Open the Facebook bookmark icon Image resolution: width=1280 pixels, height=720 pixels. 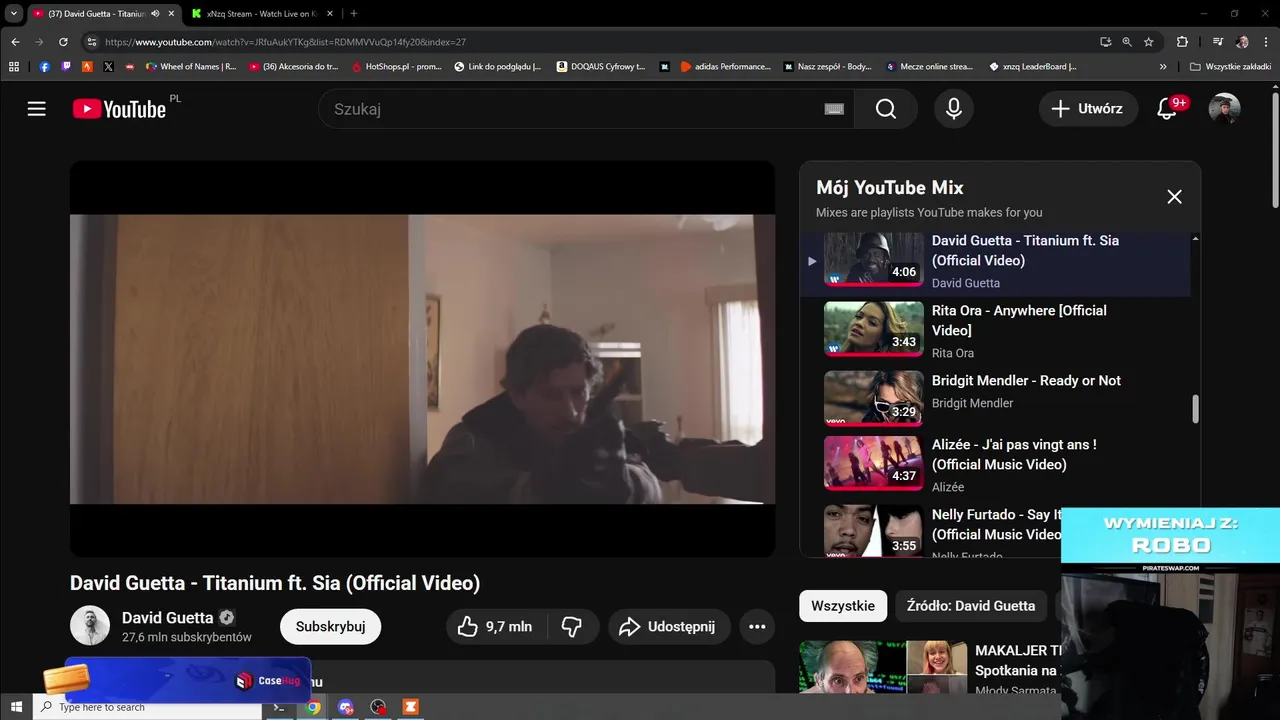click(x=45, y=67)
